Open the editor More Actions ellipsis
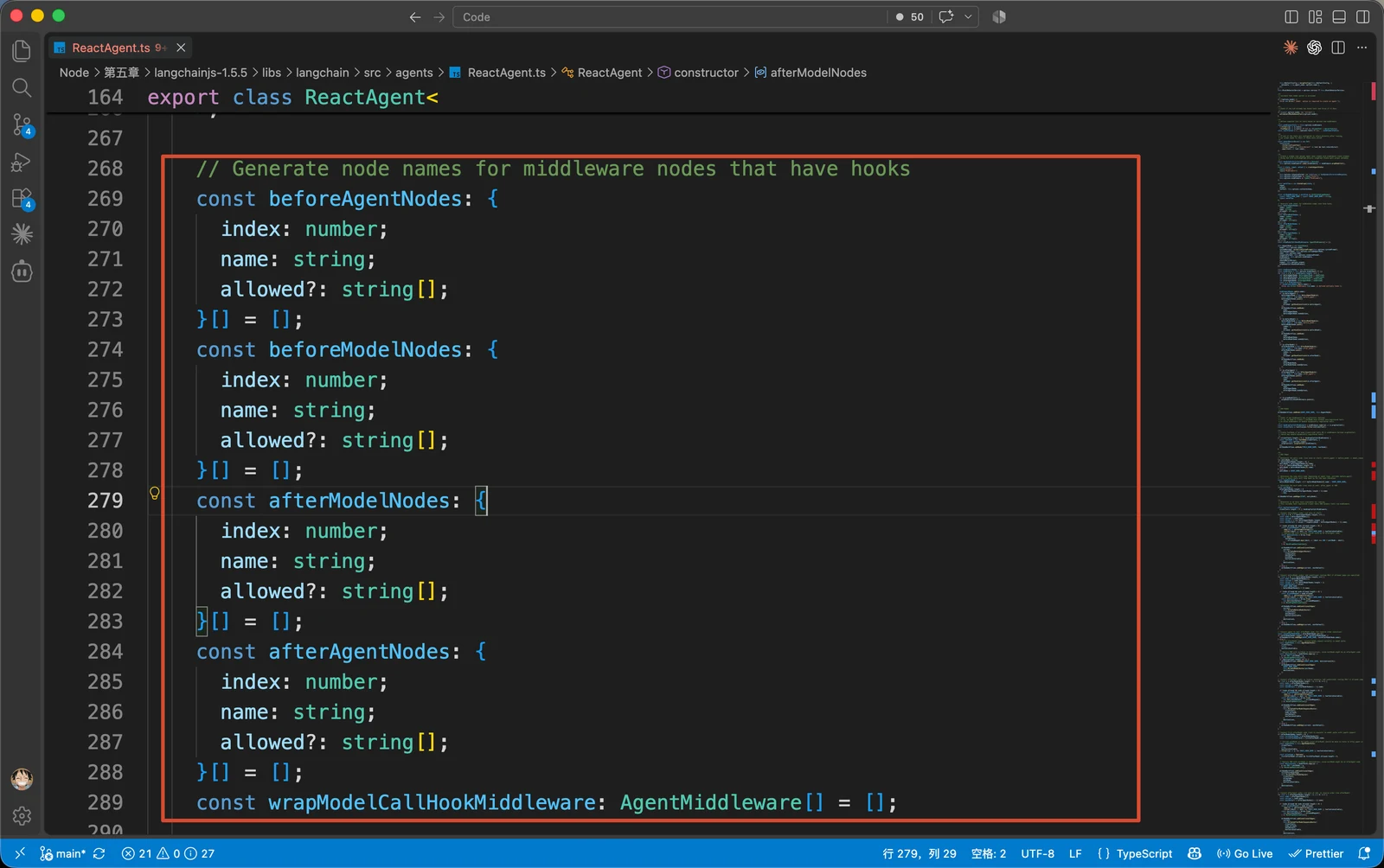 coord(1362,48)
